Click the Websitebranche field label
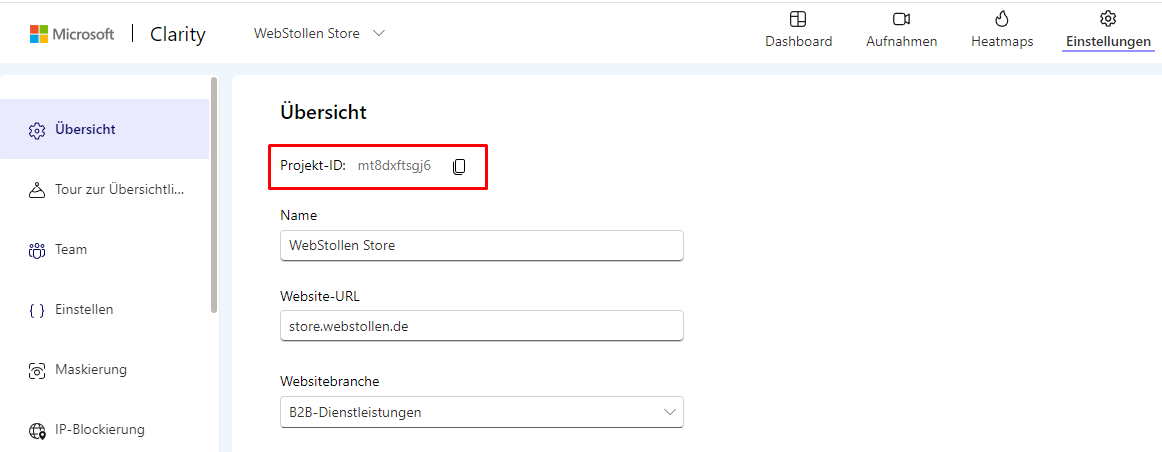 pyautogui.click(x=330, y=382)
